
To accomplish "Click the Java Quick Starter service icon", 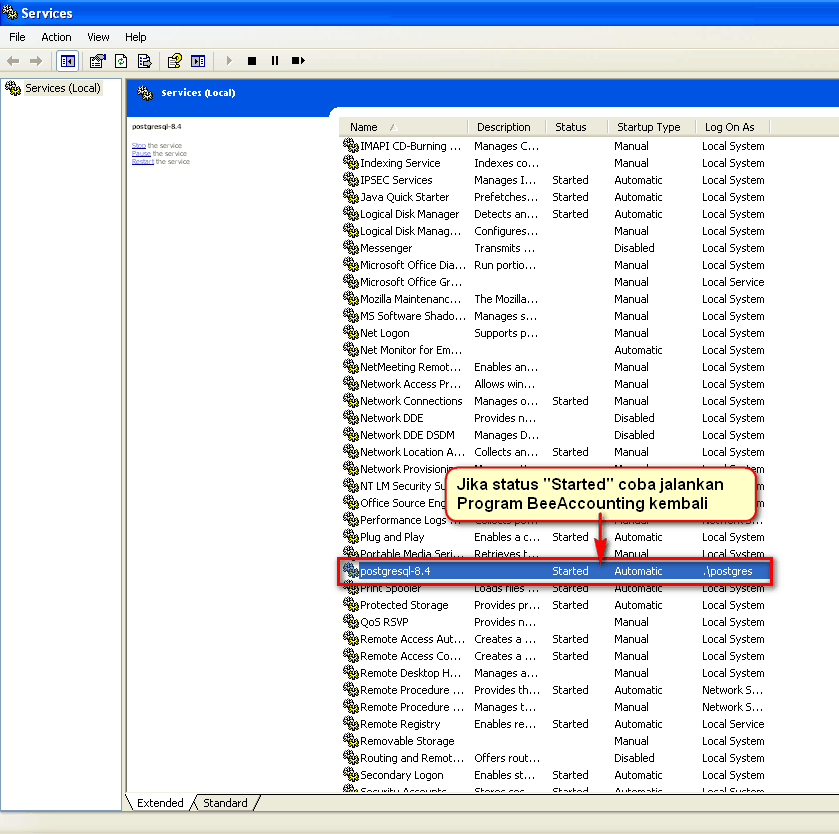I will (x=350, y=196).
